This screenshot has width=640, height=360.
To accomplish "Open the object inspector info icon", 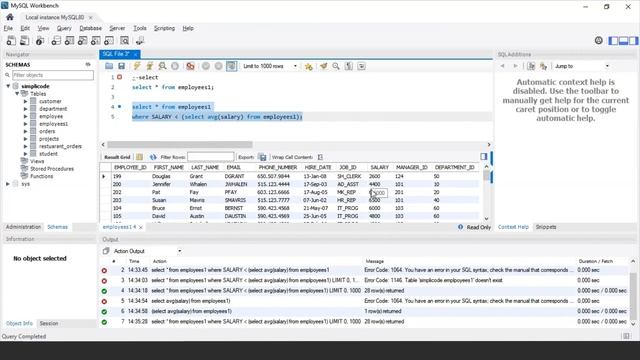I will pos(40,41).
